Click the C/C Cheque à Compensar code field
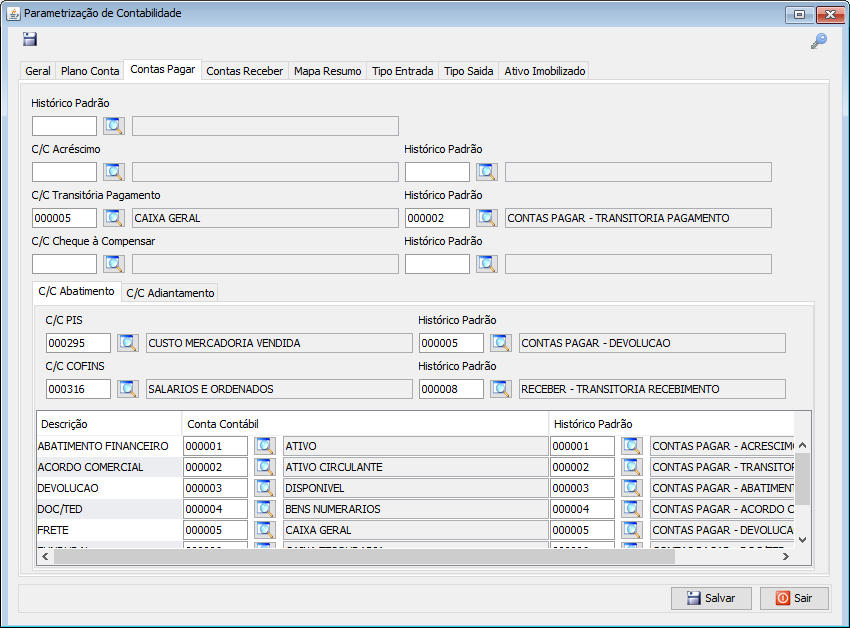Screen dimensions: 850x628 (x=64, y=264)
